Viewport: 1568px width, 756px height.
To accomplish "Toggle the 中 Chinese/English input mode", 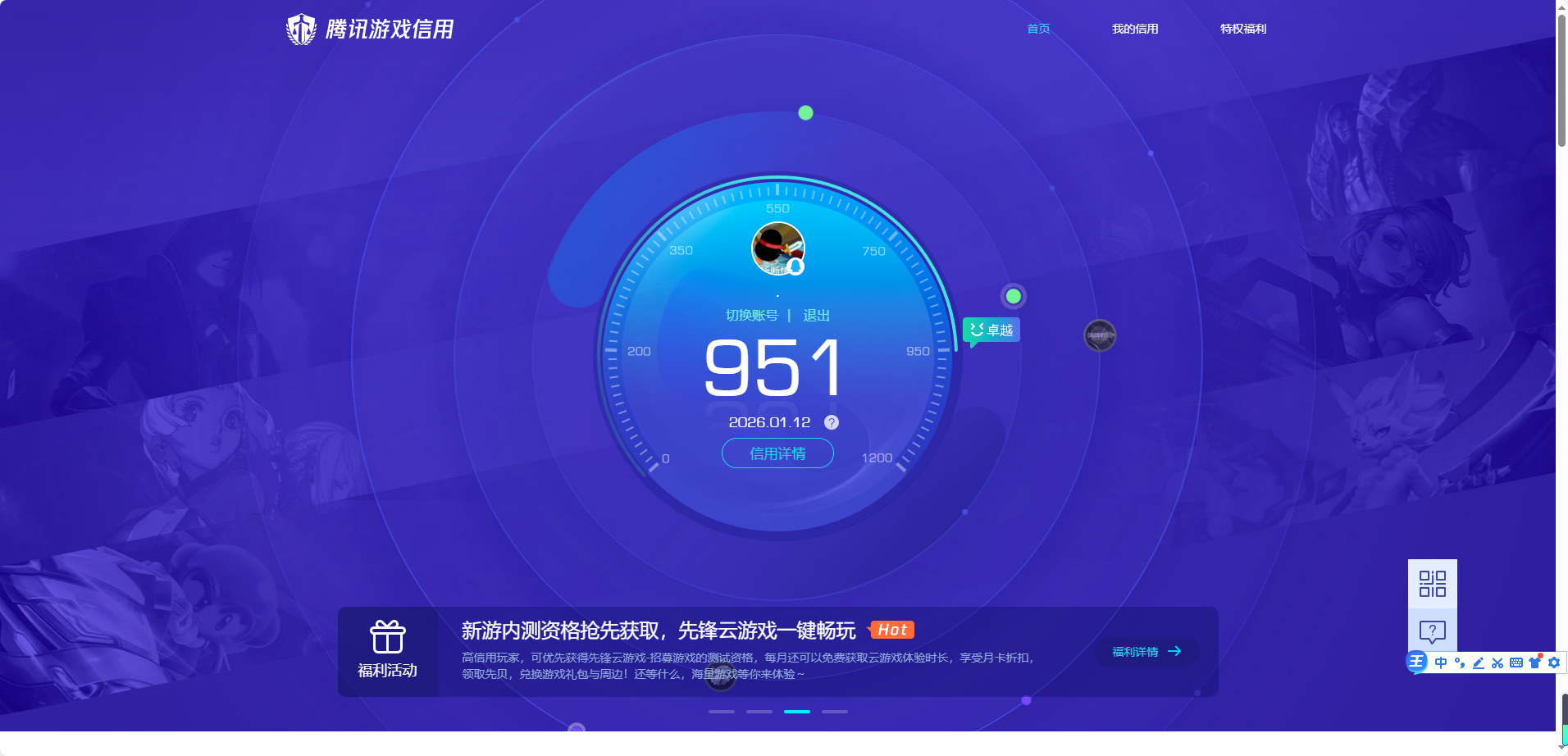I will coord(1441,663).
